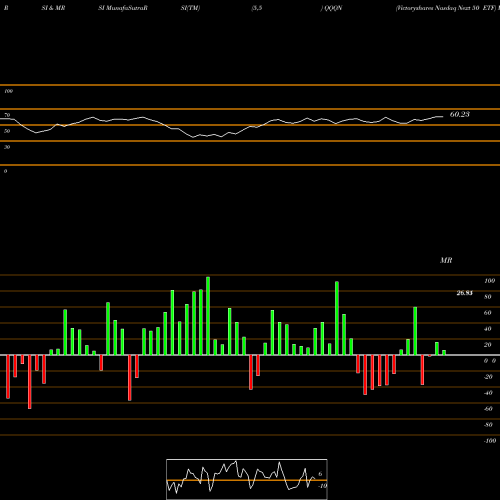The image size is (500, 500).
Task: Click the '-10' value in the mini chart
Action: [322, 486]
